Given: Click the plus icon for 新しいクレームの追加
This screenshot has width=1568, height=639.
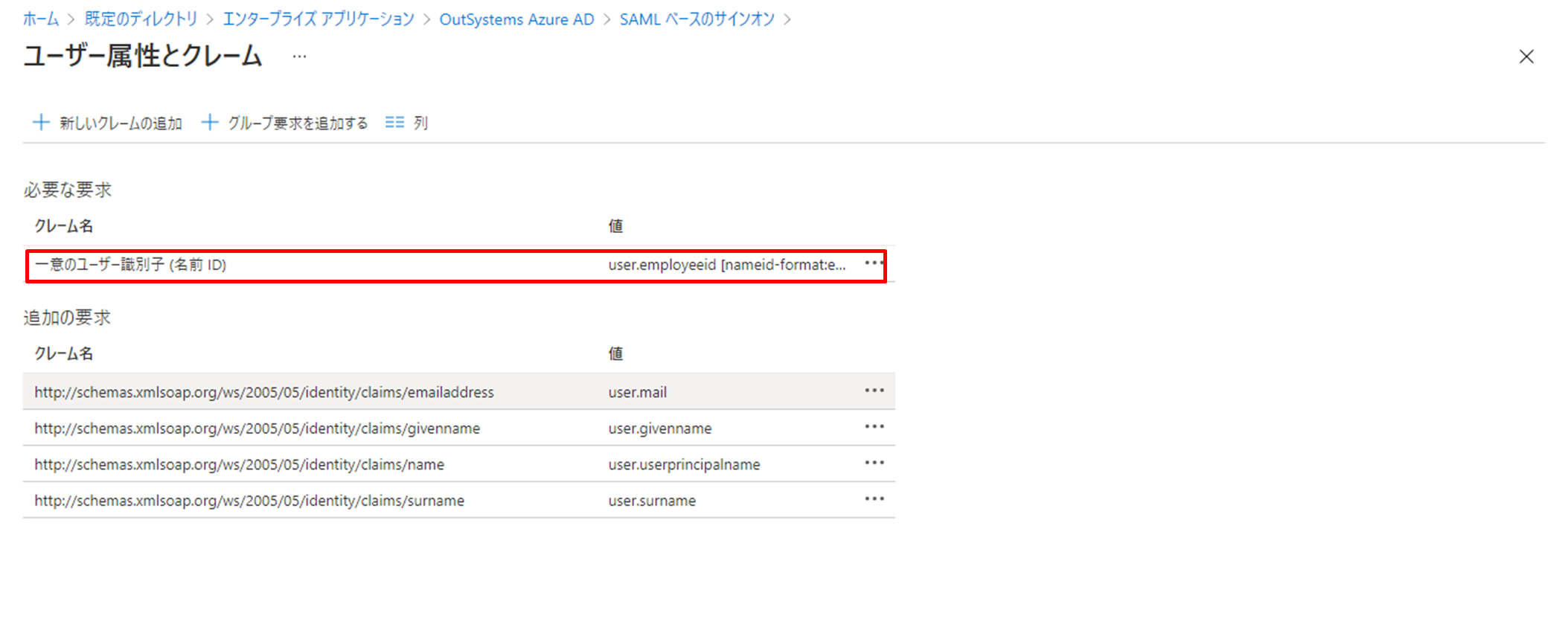Looking at the screenshot, I should coord(42,123).
